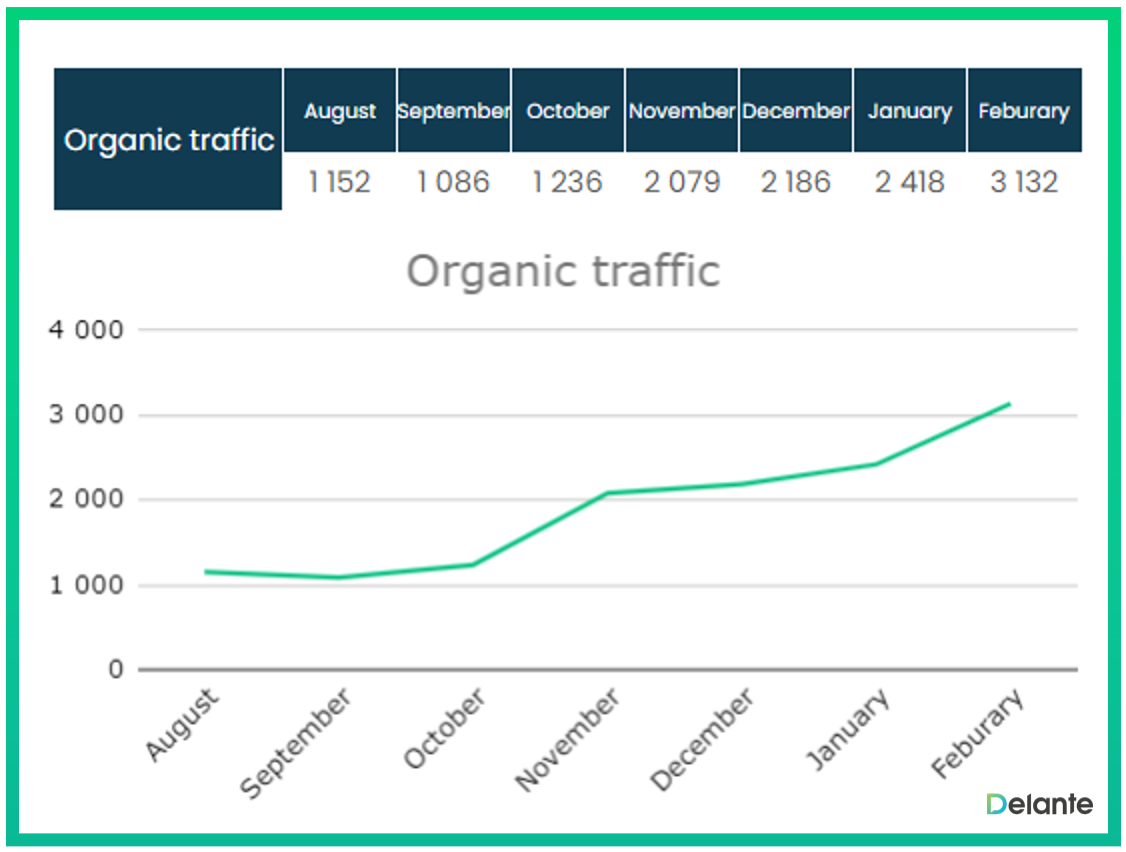Click the table value 1 152

pos(340,182)
